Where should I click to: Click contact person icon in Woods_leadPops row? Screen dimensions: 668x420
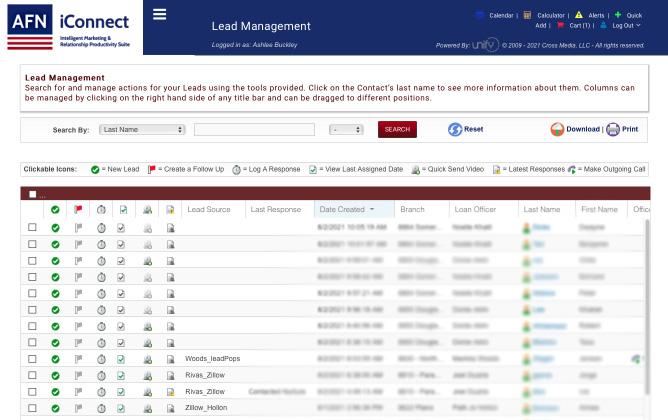point(527,359)
